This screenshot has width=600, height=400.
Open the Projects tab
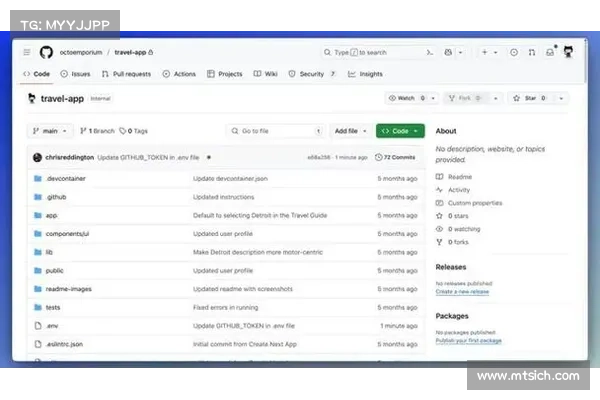(225, 74)
